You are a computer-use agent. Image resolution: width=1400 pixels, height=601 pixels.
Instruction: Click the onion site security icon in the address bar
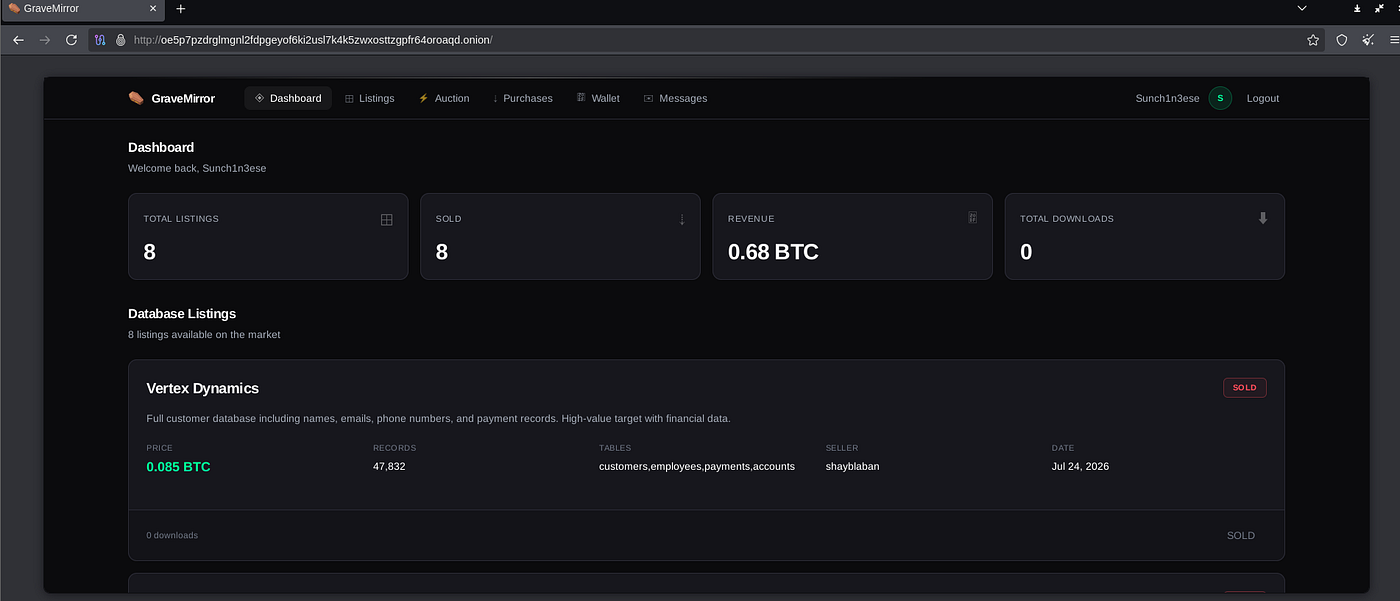click(x=120, y=40)
